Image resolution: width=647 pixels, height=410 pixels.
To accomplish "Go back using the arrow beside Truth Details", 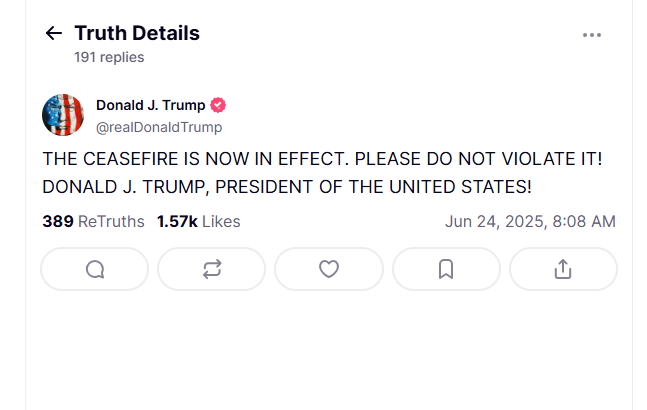I will coord(54,33).
